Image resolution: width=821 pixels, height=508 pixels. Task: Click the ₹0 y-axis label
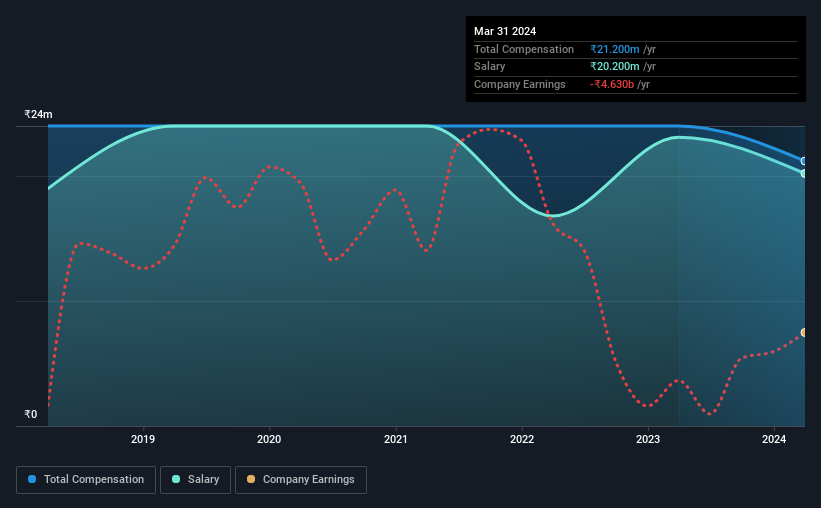pyautogui.click(x=31, y=414)
